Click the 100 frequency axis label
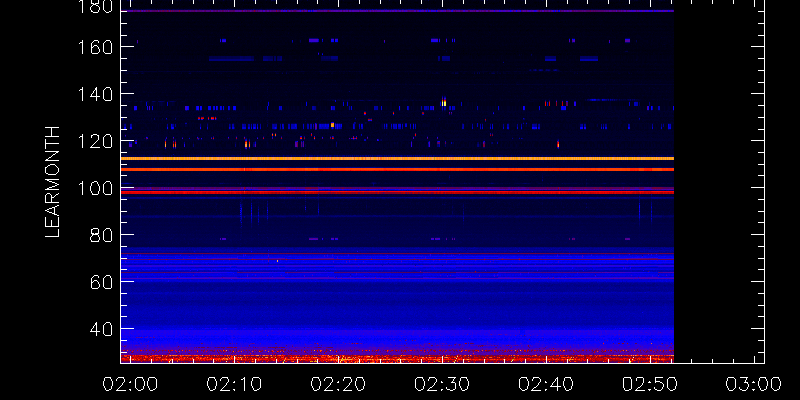Viewport: 800px width, 400px height. pos(95,188)
